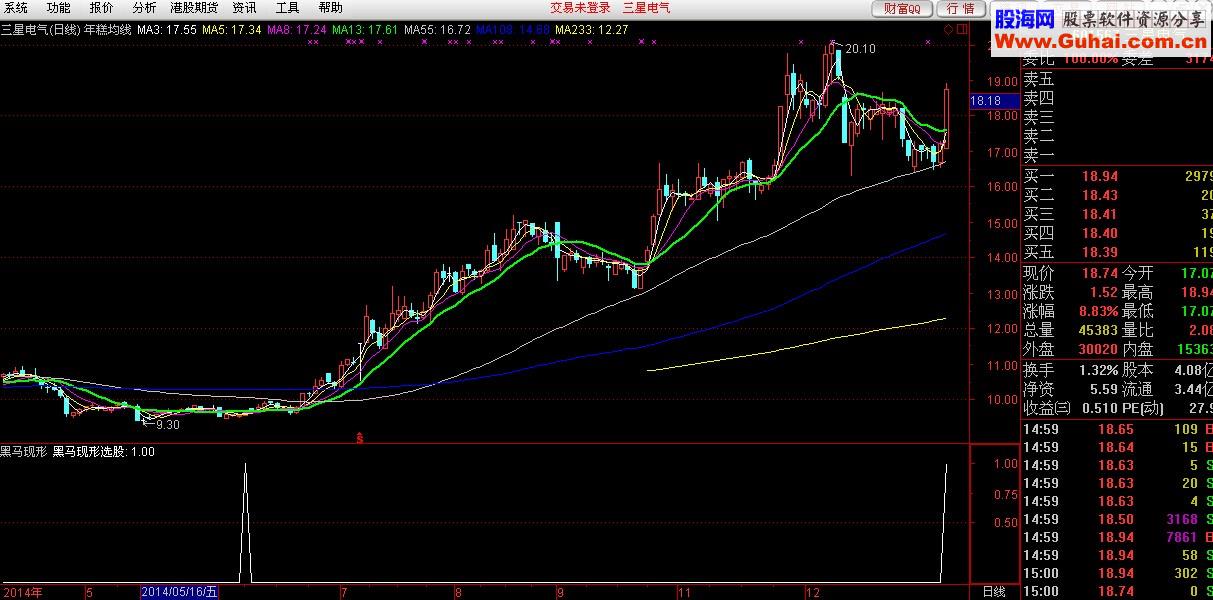Click the 交易未登录 trading login link
The height and width of the screenshot is (600, 1213).
pyautogui.click(x=580, y=8)
